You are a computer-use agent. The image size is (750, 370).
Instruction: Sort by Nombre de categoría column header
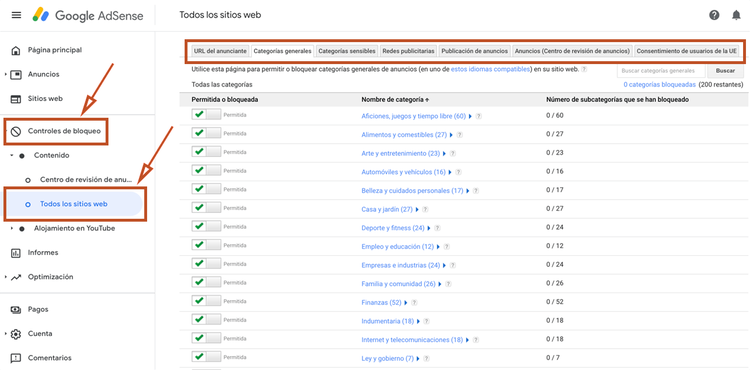coord(395,99)
